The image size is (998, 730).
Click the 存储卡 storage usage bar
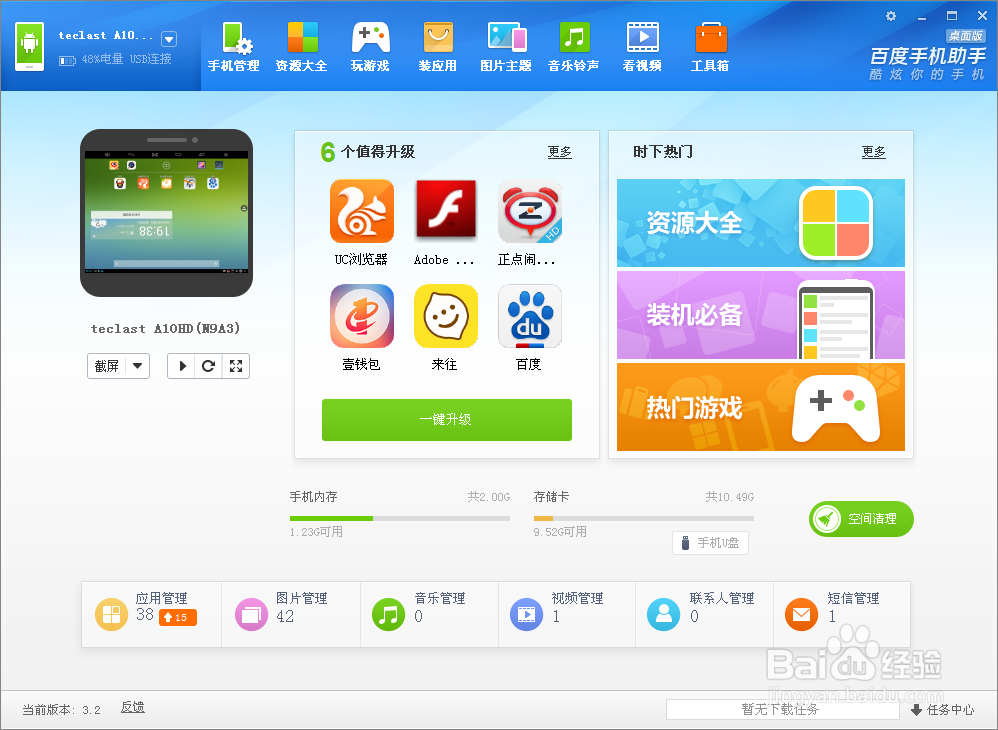(x=643, y=519)
